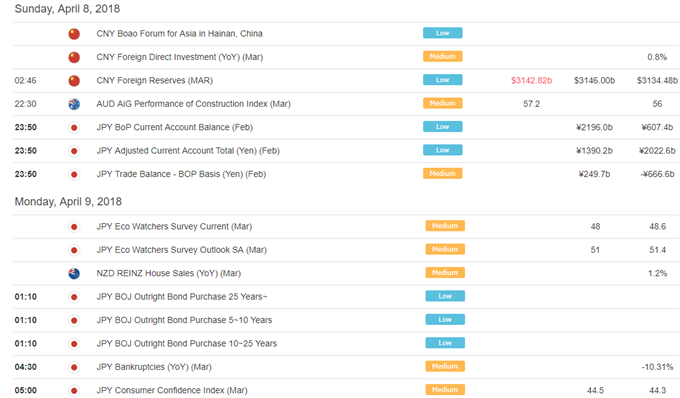Click Japan flag beside Bond Purchase 25 Years~

coord(74,297)
